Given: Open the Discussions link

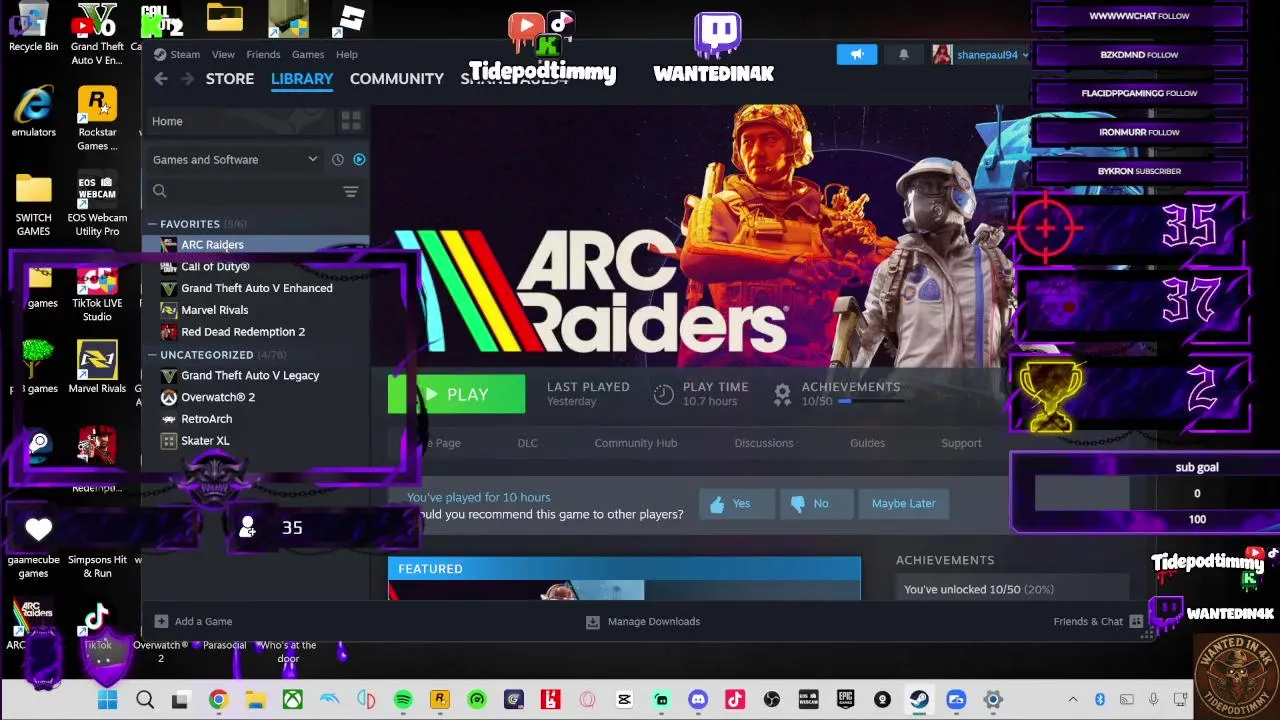Looking at the screenshot, I should click(763, 443).
